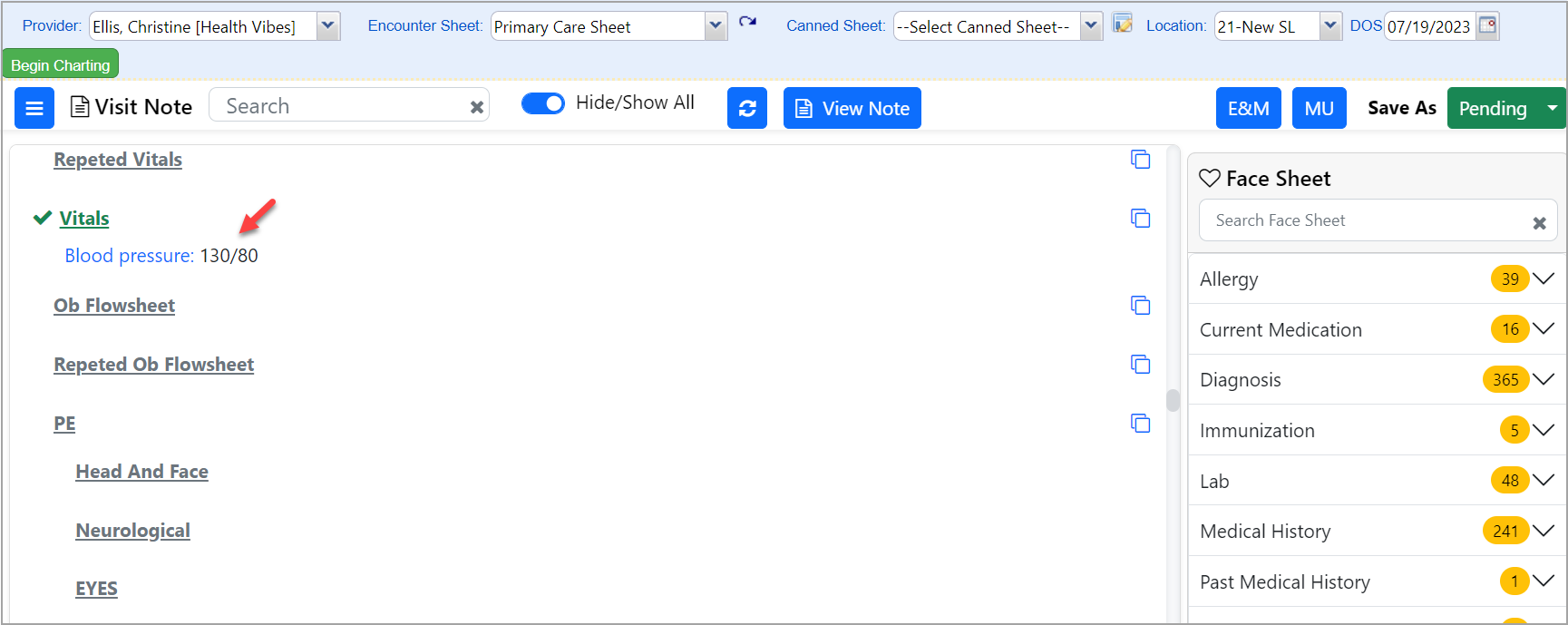Screen dimensions: 1568x625
Task: Copy the PE section
Action: [x=1141, y=424]
